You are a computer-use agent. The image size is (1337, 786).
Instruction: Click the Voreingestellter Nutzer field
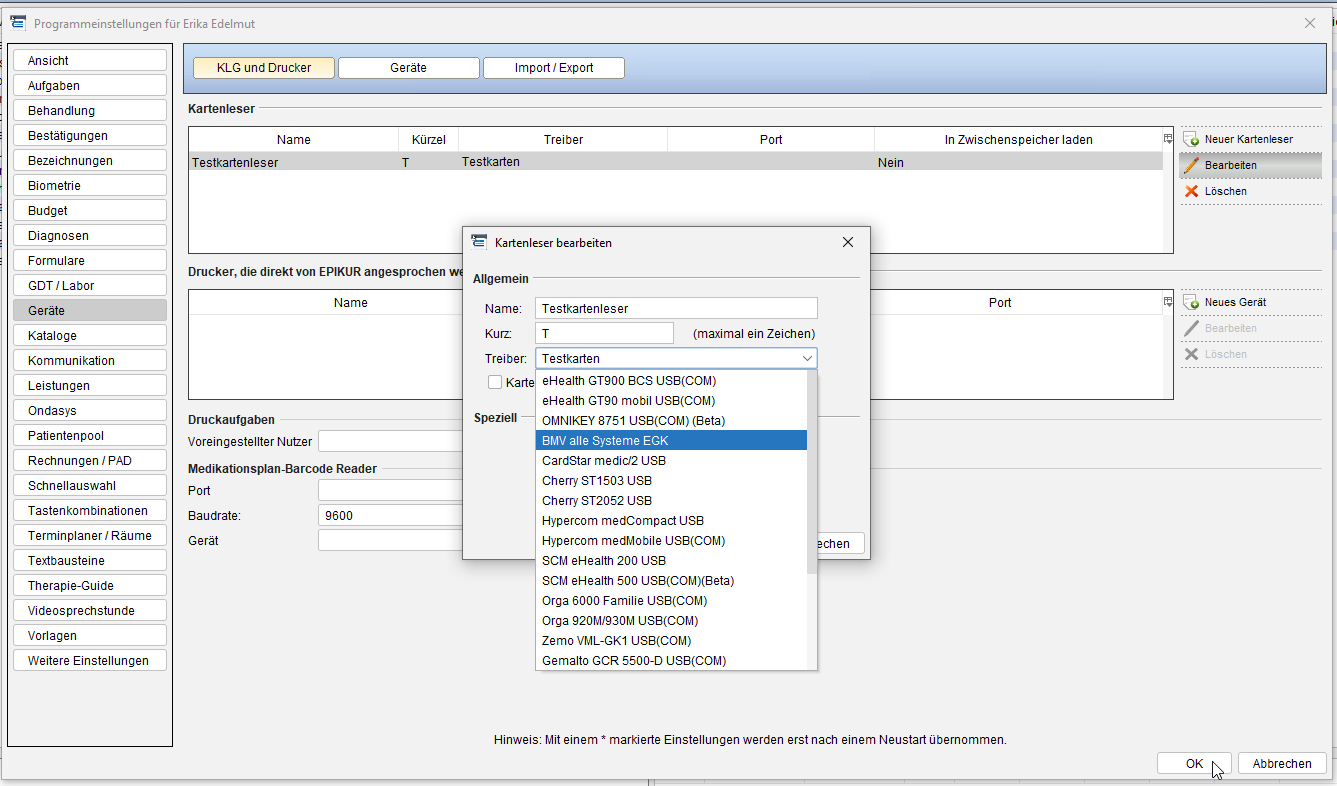(x=390, y=441)
